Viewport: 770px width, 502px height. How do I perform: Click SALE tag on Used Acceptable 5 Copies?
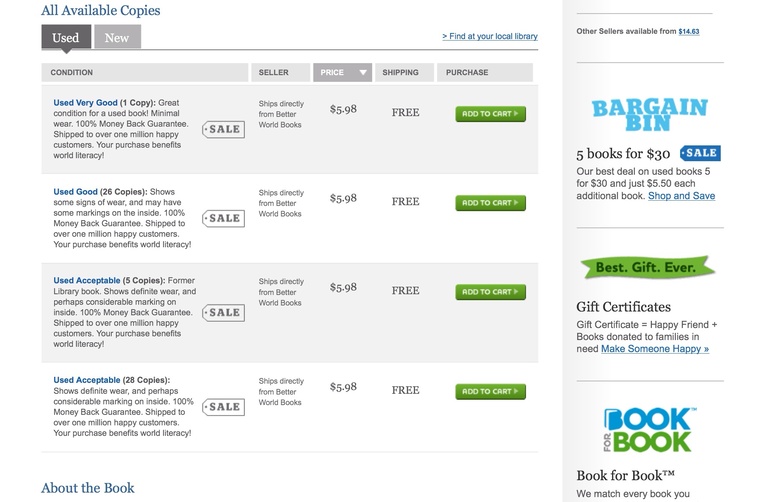click(223, 312)
